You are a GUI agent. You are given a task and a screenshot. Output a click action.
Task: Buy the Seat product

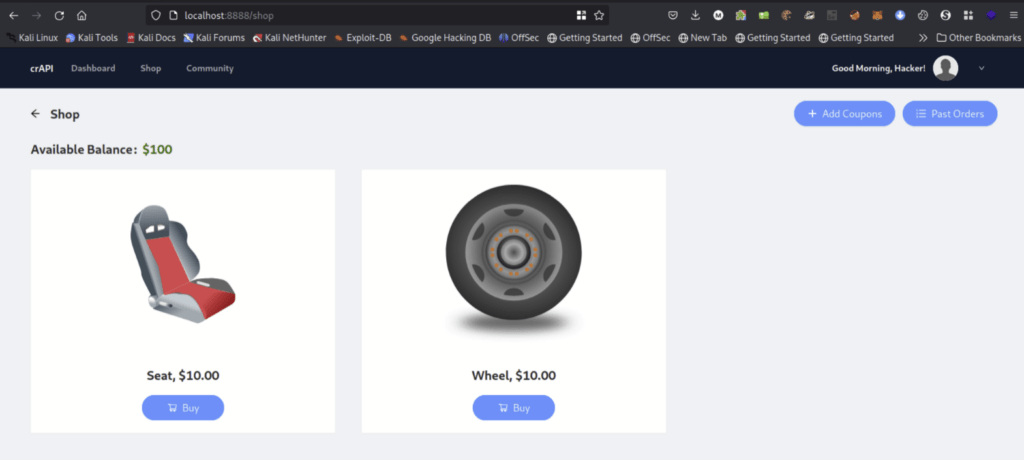pos(183,408)
